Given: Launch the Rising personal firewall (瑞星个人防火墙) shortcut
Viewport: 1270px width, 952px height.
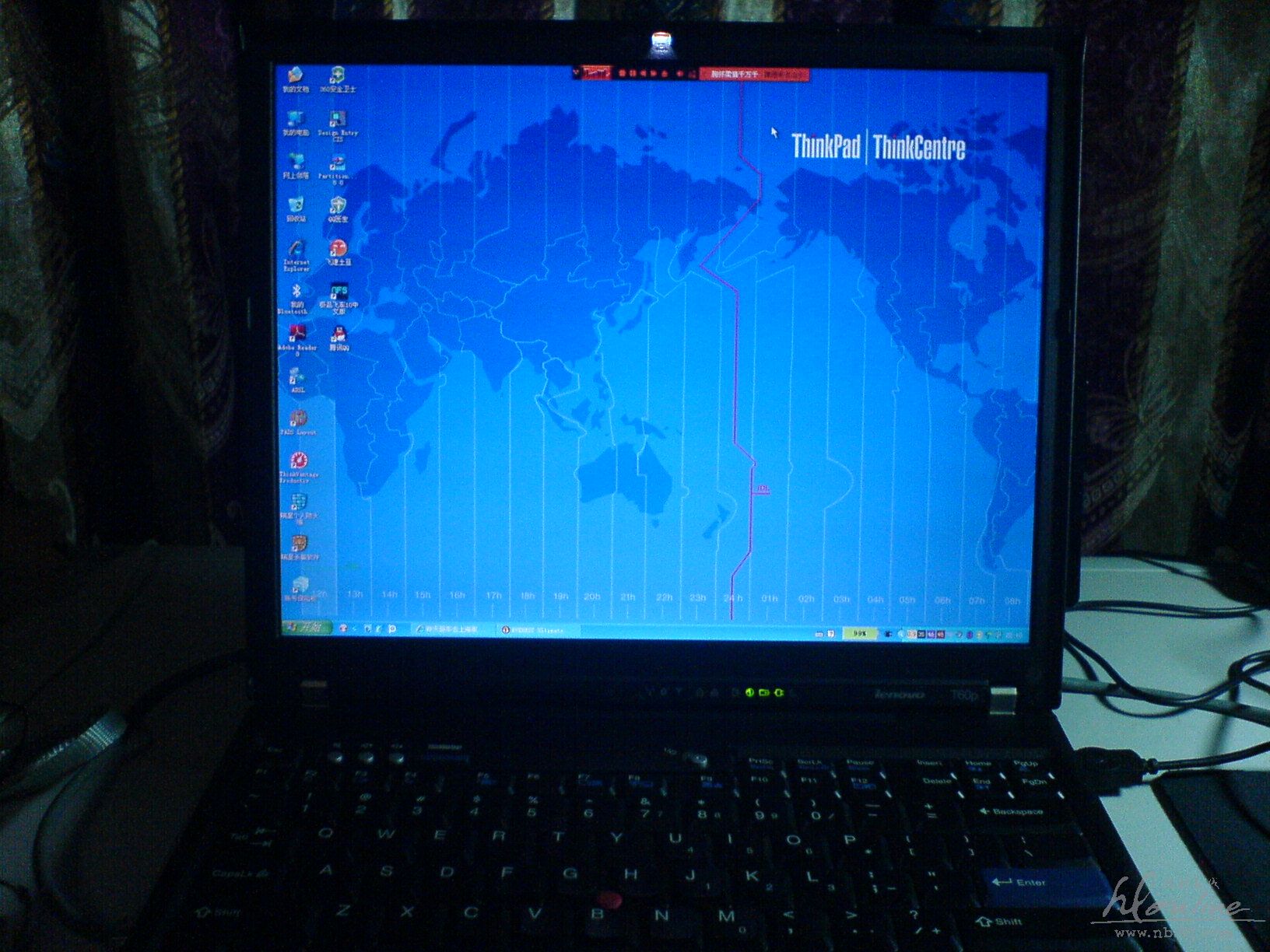Looking at the screenshot, I should coord(300,509).
